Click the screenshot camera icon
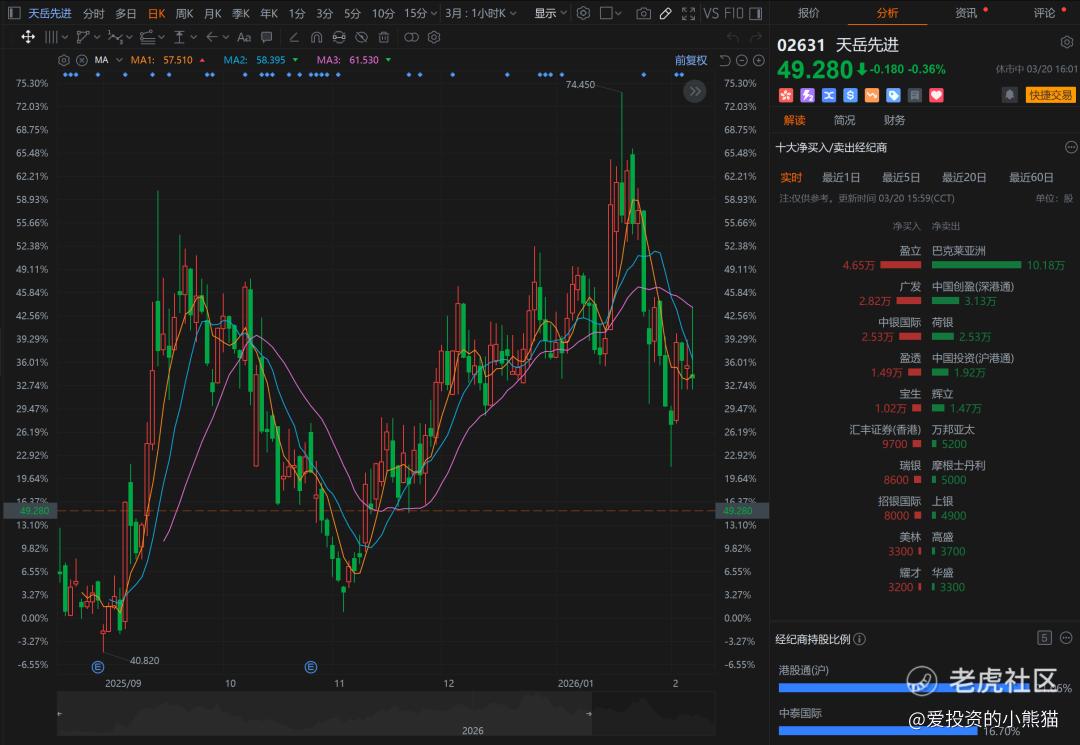1080x745 pixels. point(644,13)
